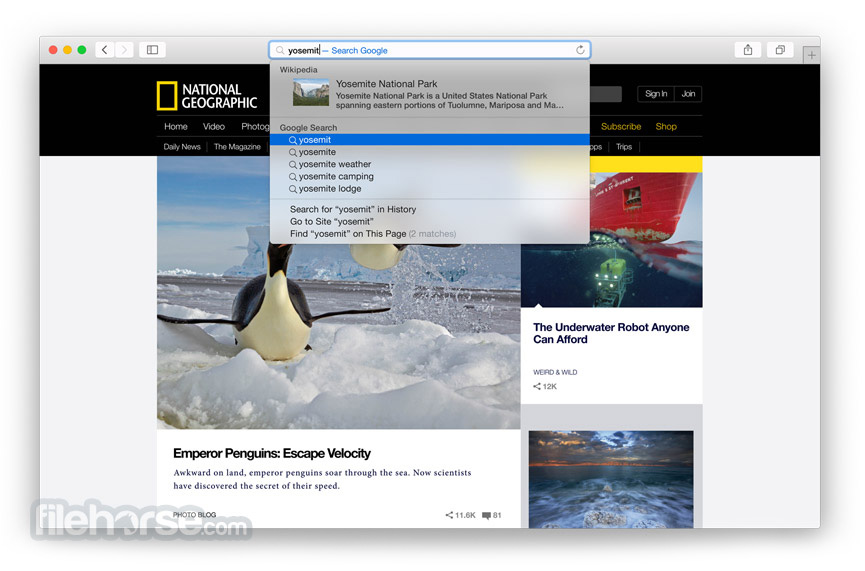Choose 'yosemite weather' suggestion
865x571 pixels.
(429, 164)
